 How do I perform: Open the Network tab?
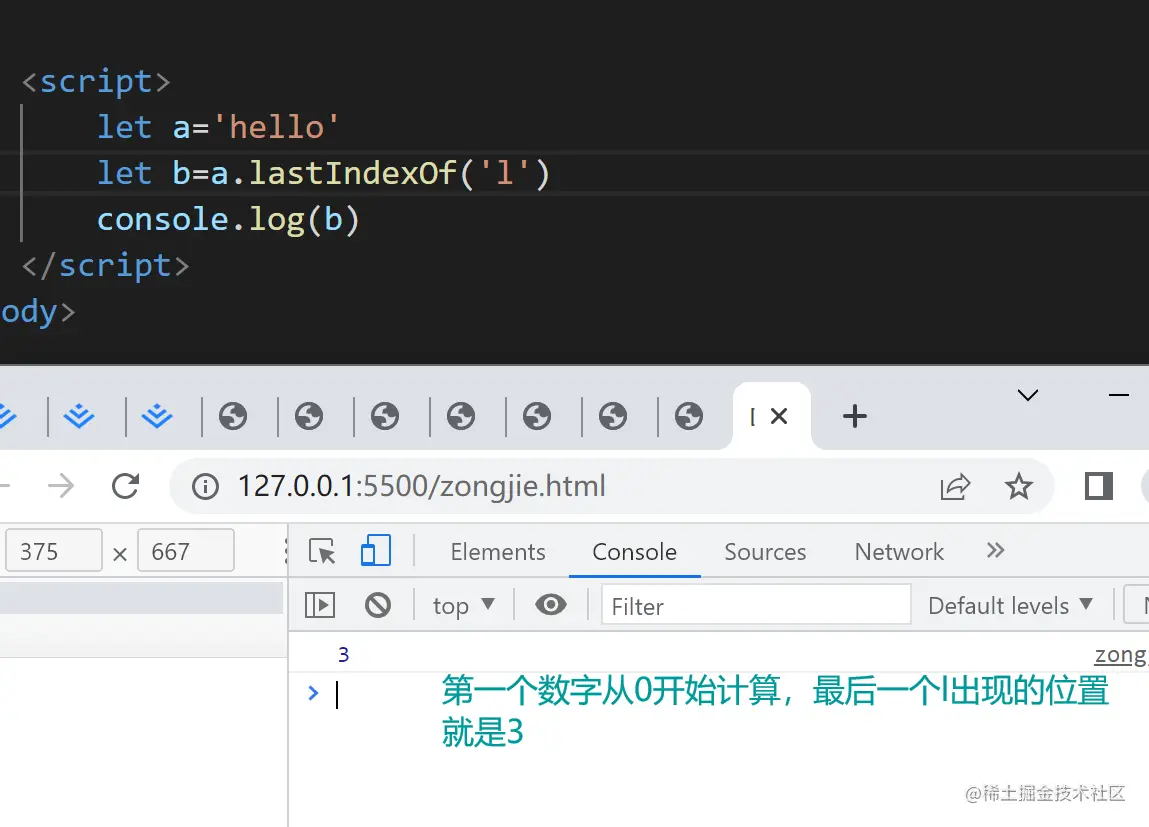click(899, 552)
